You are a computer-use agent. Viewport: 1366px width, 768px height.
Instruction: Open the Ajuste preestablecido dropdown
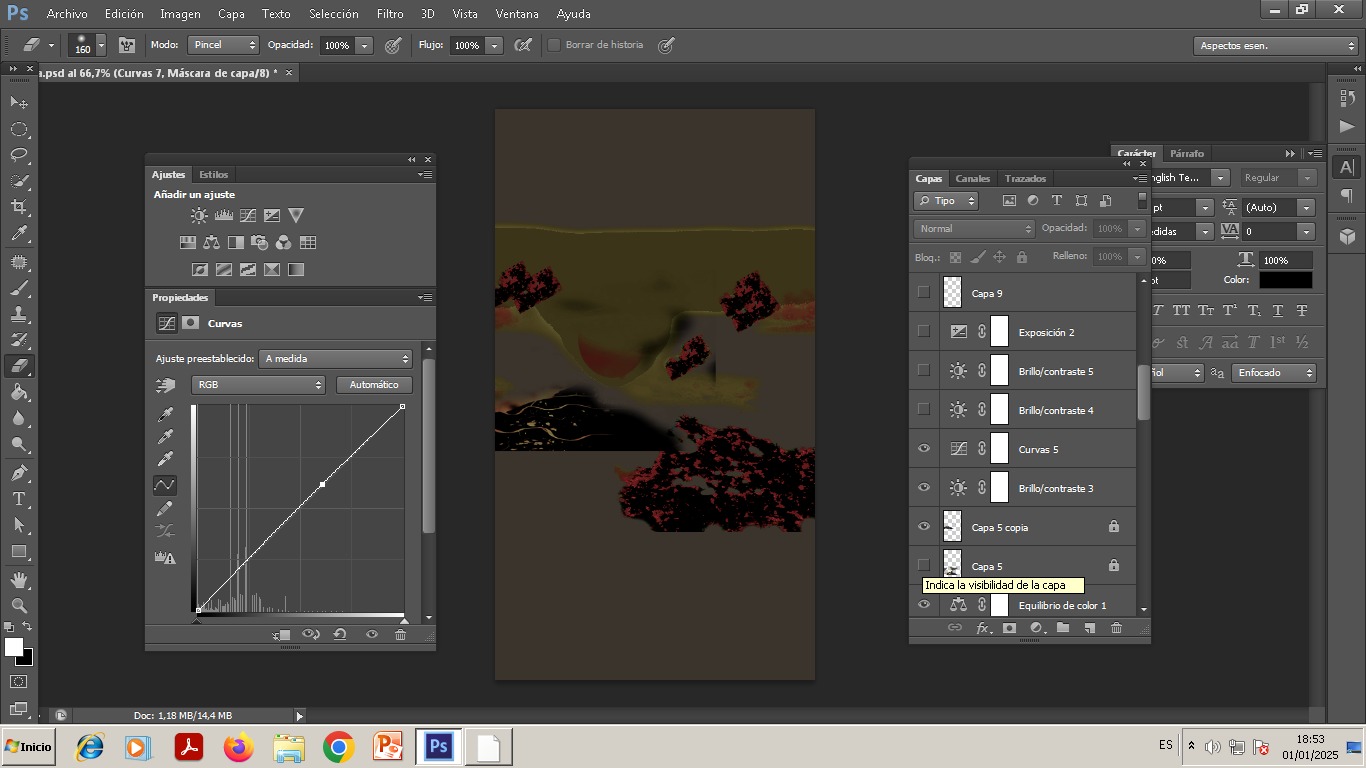coord(336,358)
